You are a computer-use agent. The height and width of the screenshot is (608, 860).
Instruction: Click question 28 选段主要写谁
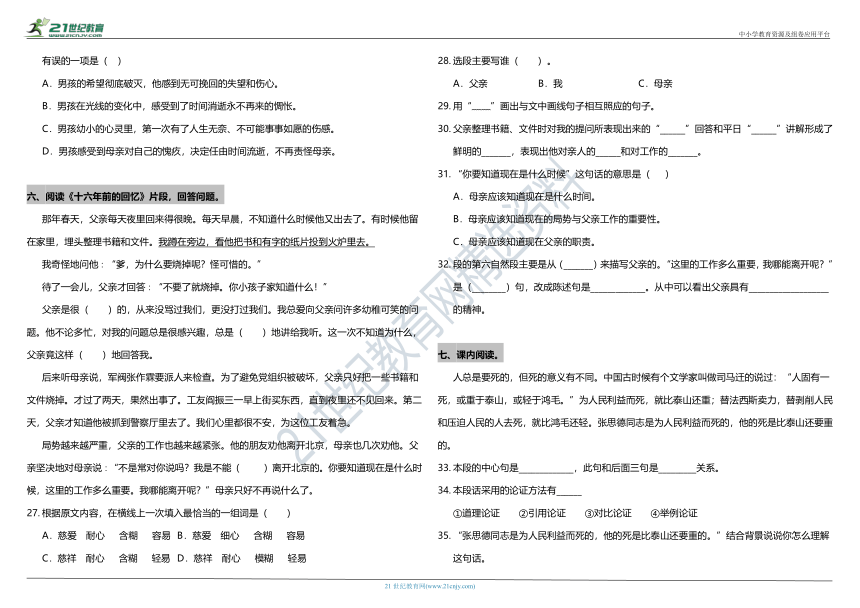click(494, 61)
